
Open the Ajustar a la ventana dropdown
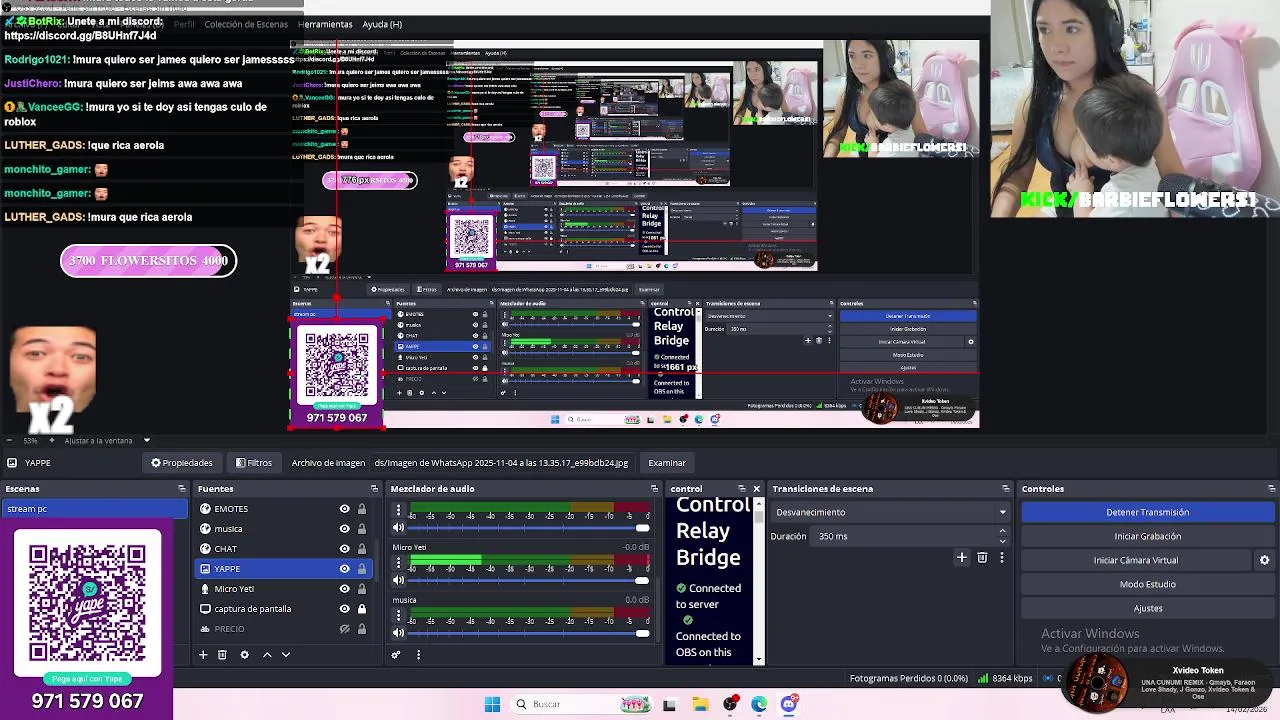[108, 440]
